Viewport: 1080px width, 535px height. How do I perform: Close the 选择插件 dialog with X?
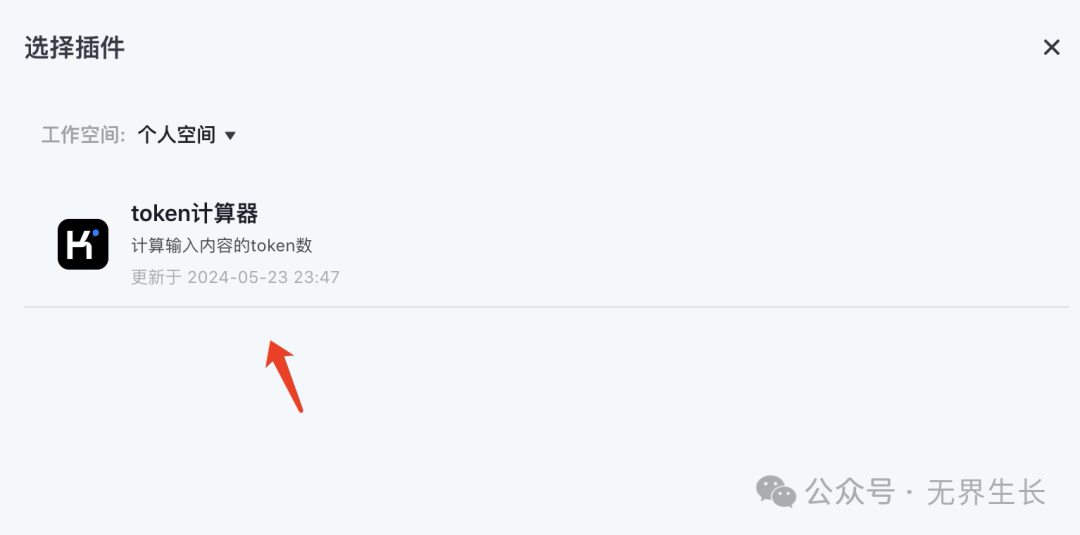[1051, 48]
